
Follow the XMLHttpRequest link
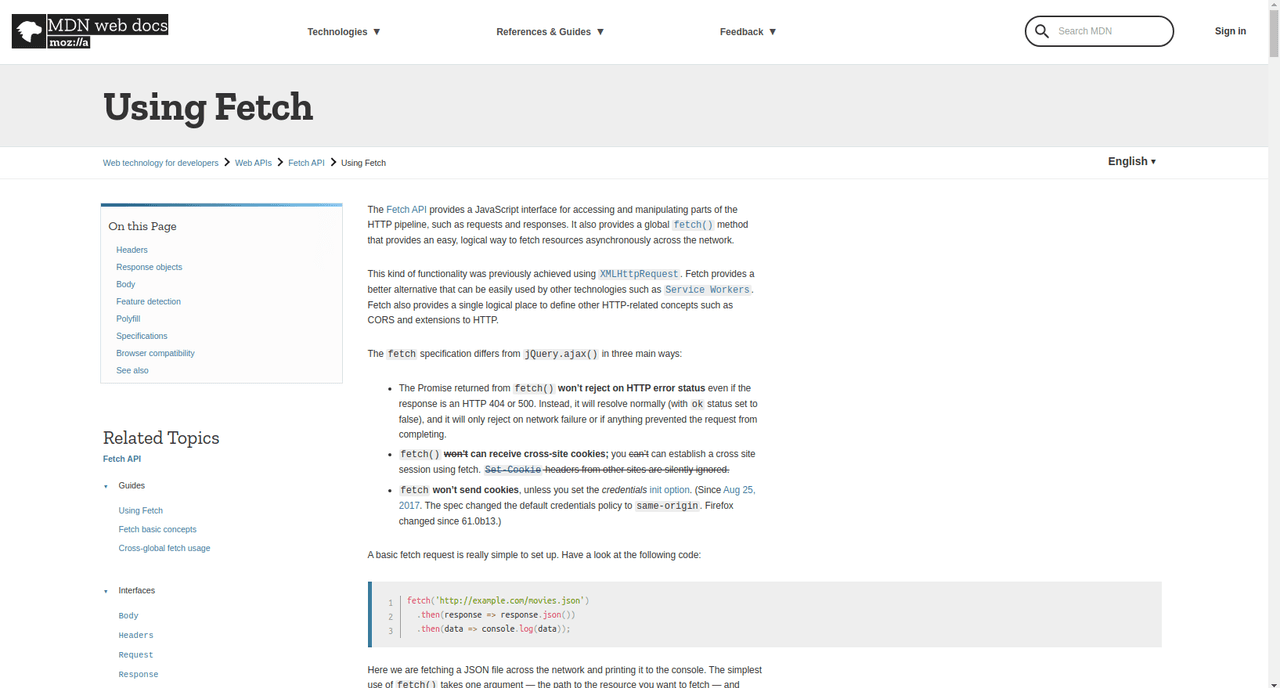[639, 274]
